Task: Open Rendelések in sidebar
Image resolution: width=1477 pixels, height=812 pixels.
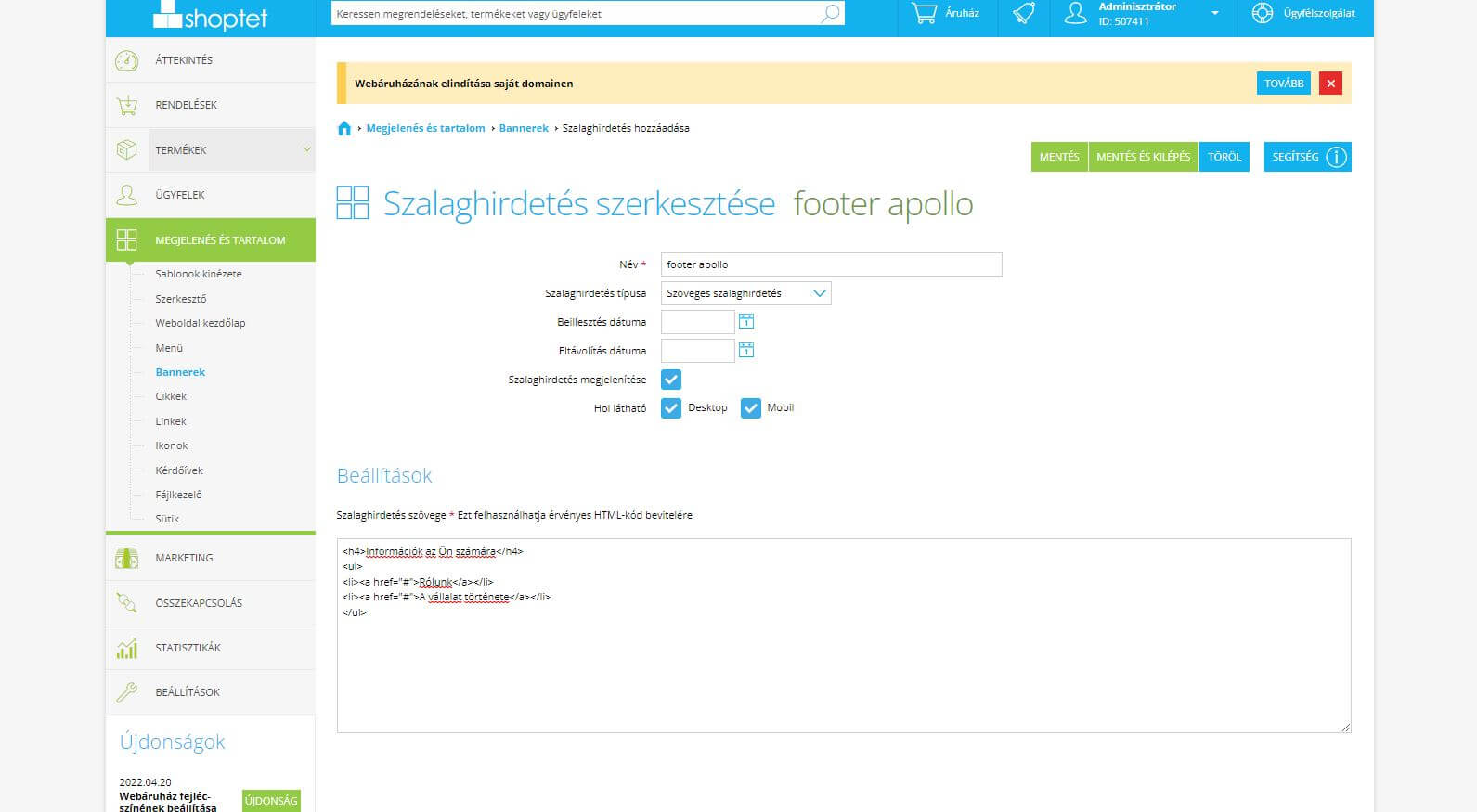Action: (x=211, y=105)
